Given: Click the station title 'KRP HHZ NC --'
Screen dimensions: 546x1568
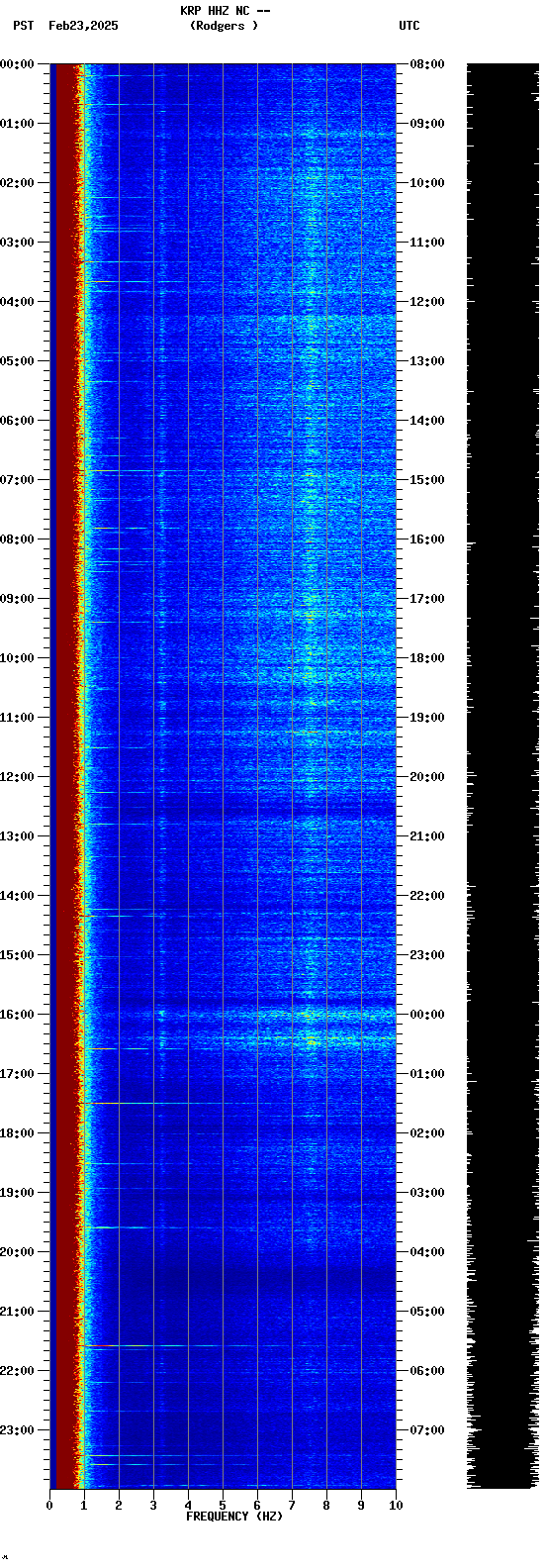Looking at the screenshot, I should pyautogui.click(x=225, y=11).
